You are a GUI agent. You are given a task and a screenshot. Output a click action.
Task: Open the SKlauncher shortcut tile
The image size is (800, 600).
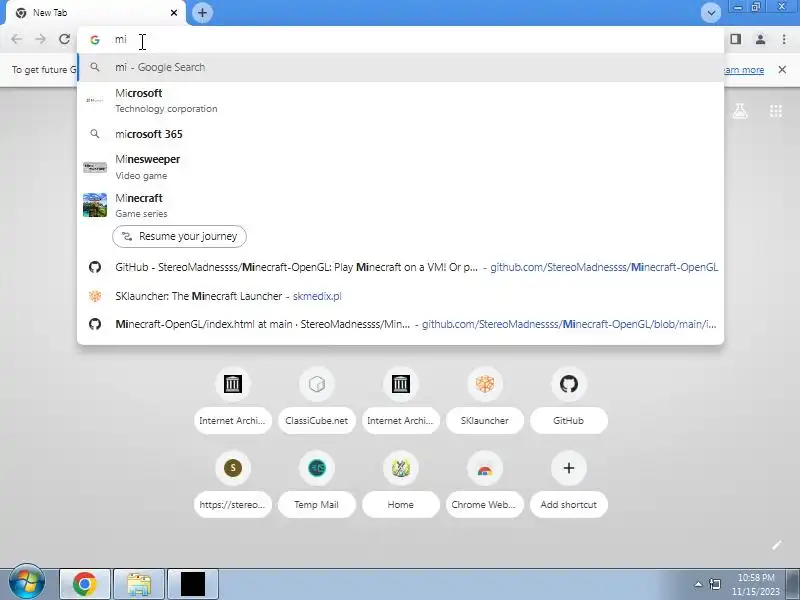point(485,401)
